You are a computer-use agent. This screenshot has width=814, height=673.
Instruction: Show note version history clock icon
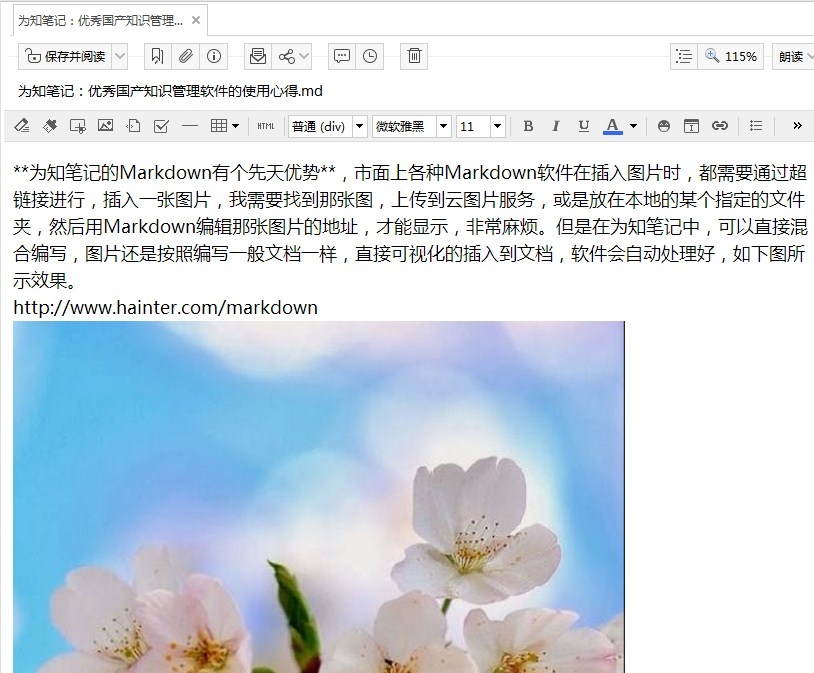370,56
